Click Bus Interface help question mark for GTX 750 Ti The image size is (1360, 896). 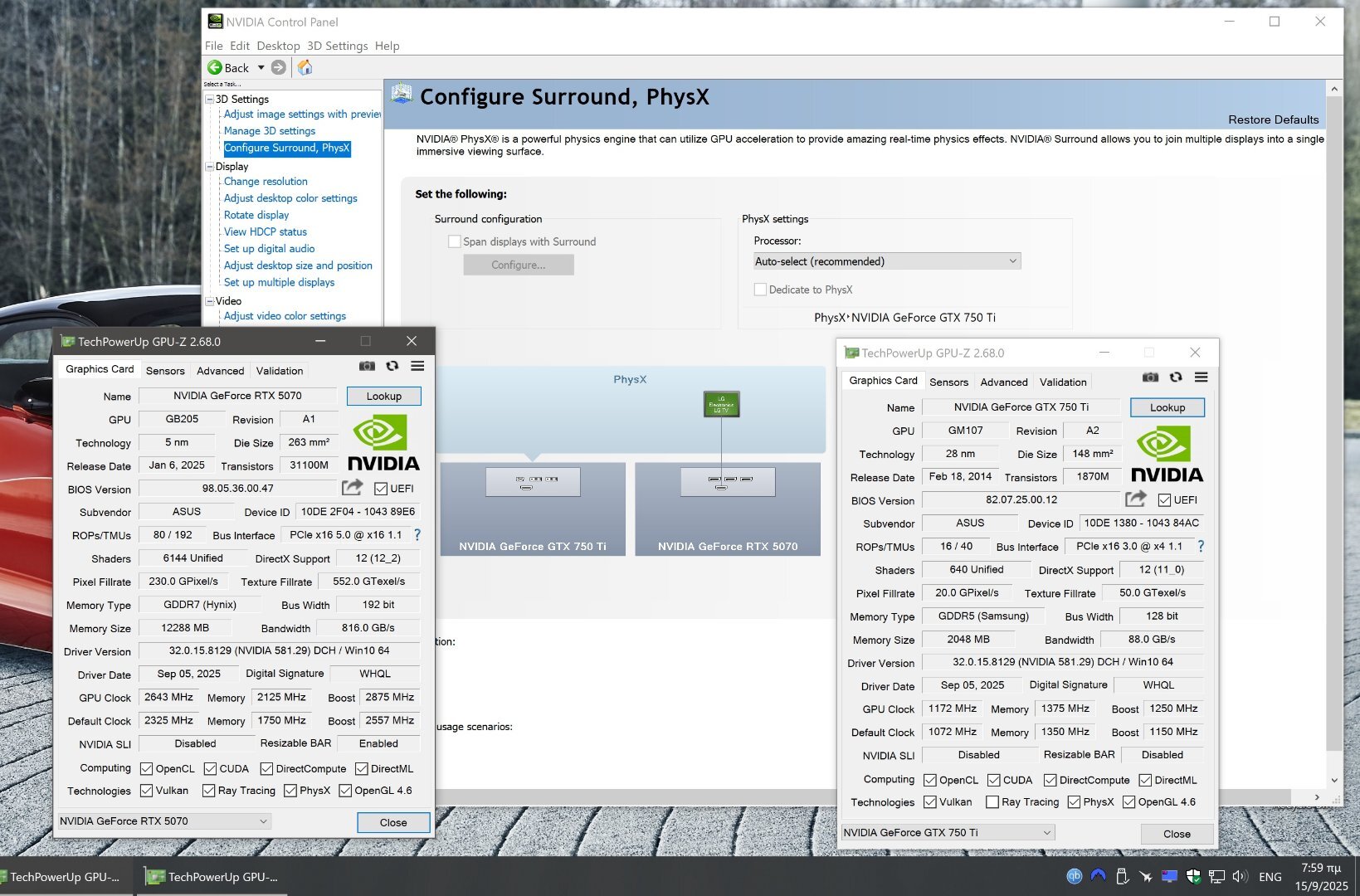(1201, 547)
